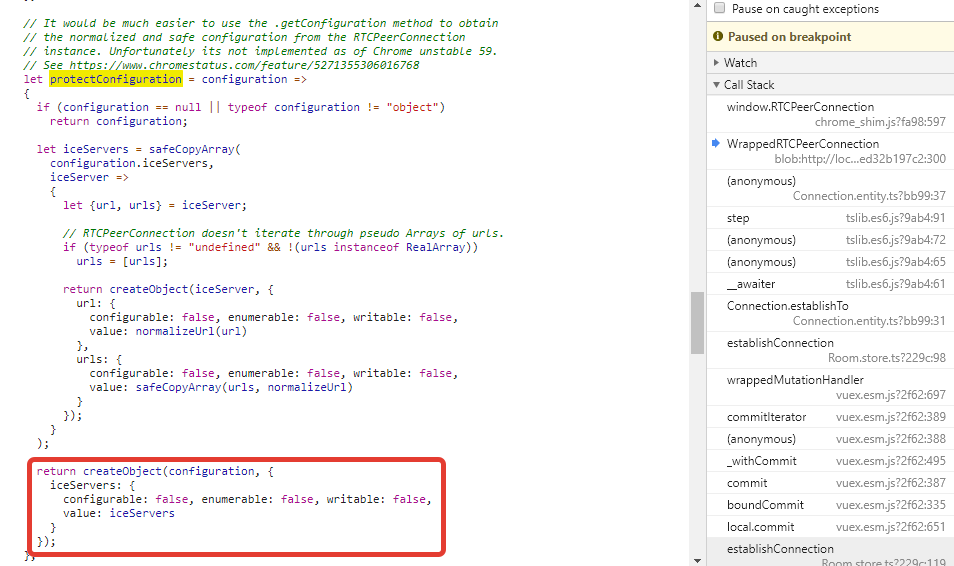Open tslib.es6.js?9ab4:65 source link
Image resolution: width=954 pixels, height=566 pixels.
(x=896, y=262)
